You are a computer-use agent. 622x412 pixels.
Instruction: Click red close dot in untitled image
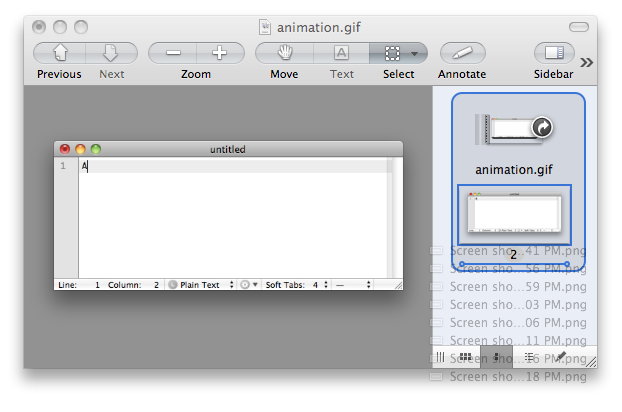point(65,149)
